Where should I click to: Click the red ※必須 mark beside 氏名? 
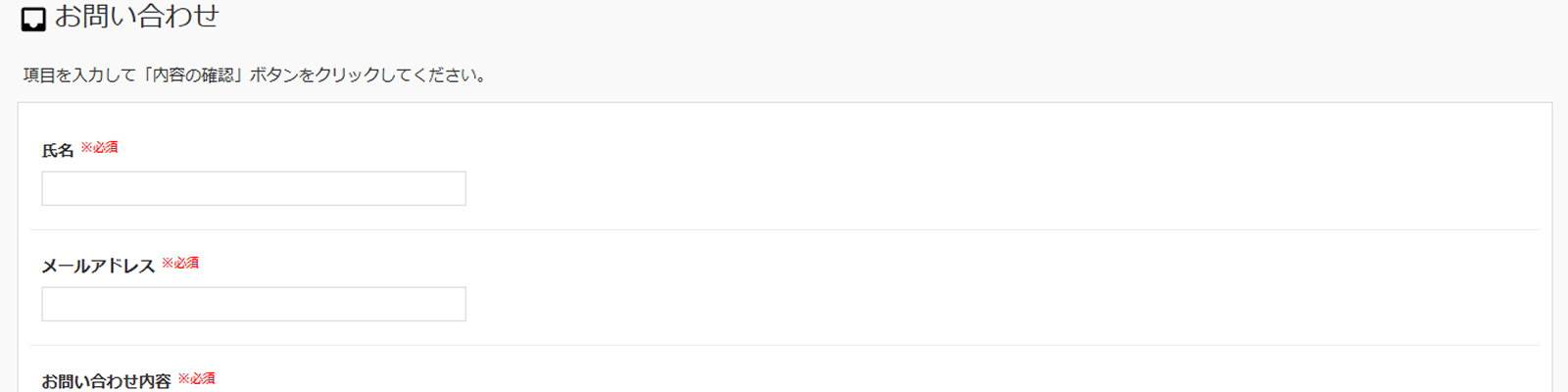pyautogui.click(x=99, y=147)
